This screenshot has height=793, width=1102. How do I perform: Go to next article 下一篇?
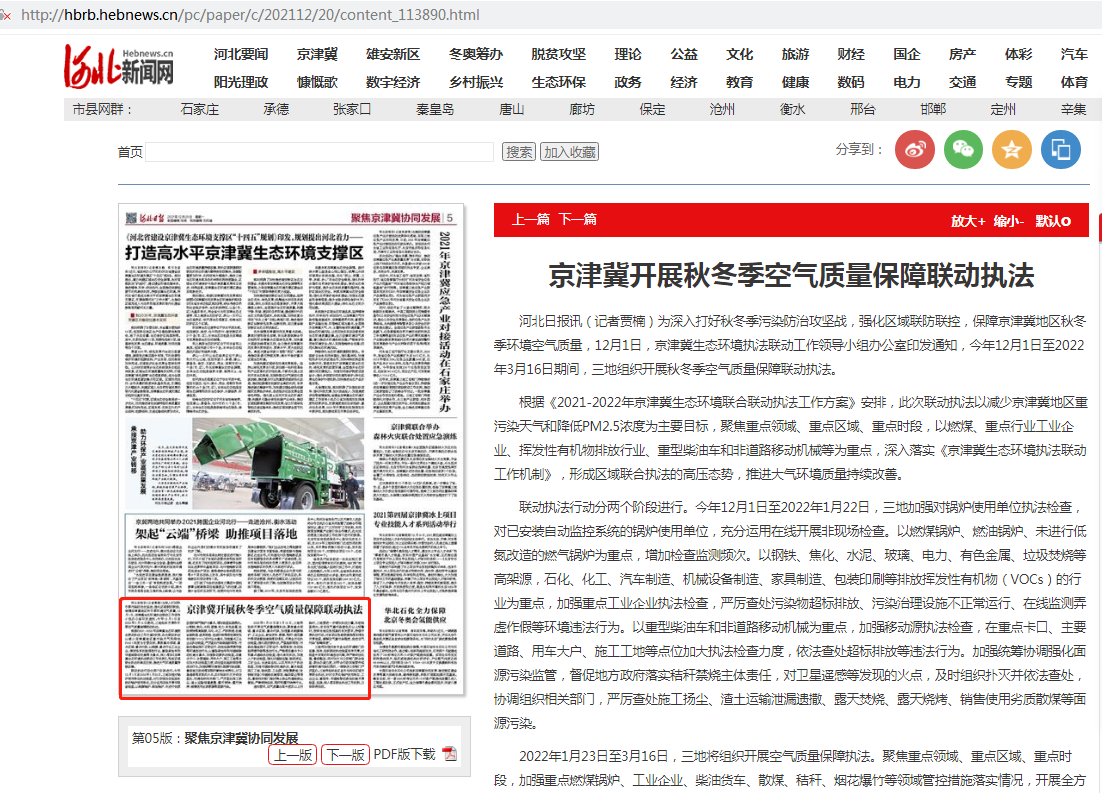577,220
